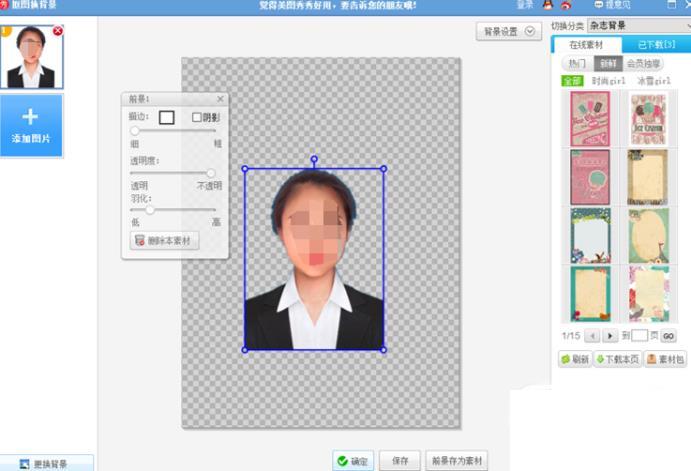The width and height of the screenshot is (691, 471).
Task: Pick the pink ice cream poster background
Action: [x=590, y=119]
